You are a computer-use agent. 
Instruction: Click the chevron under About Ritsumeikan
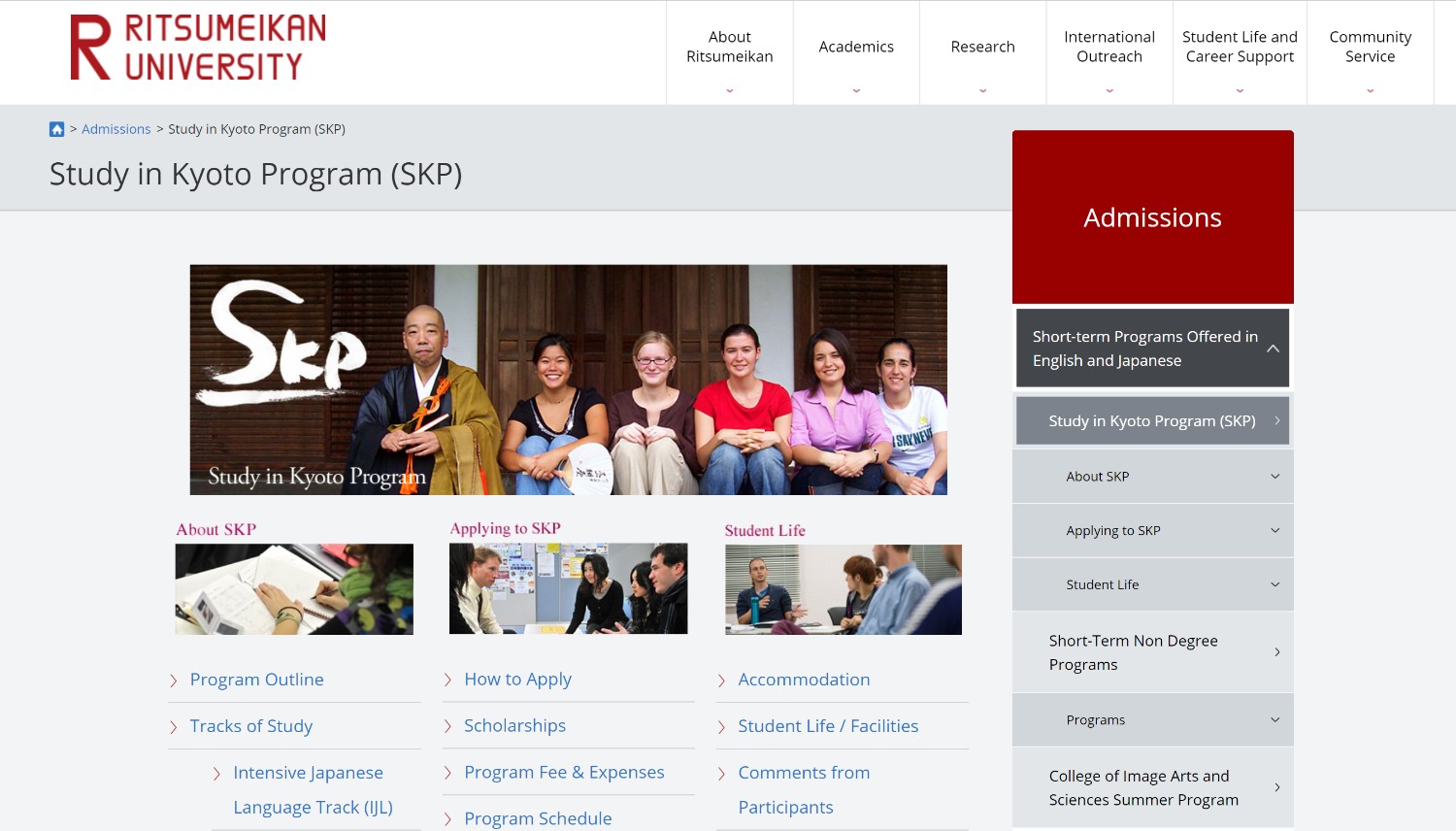click(730, 90)
